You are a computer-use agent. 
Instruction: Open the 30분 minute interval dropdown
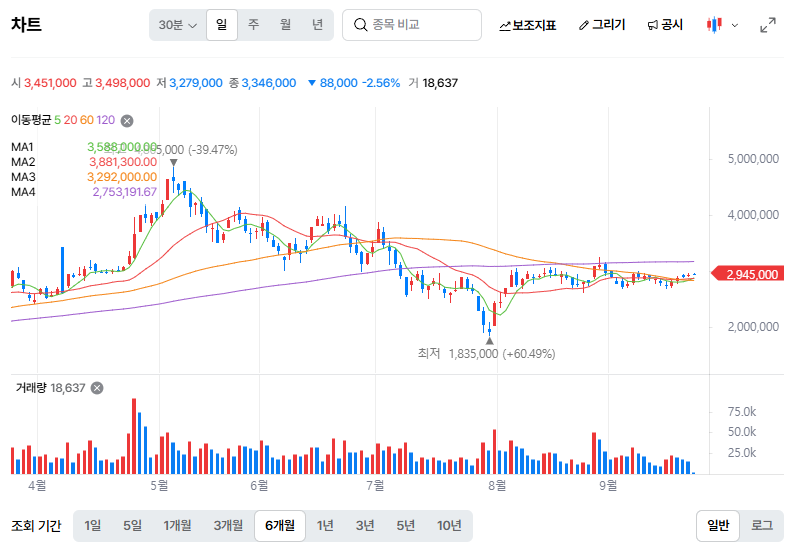(x=177, y=25)
